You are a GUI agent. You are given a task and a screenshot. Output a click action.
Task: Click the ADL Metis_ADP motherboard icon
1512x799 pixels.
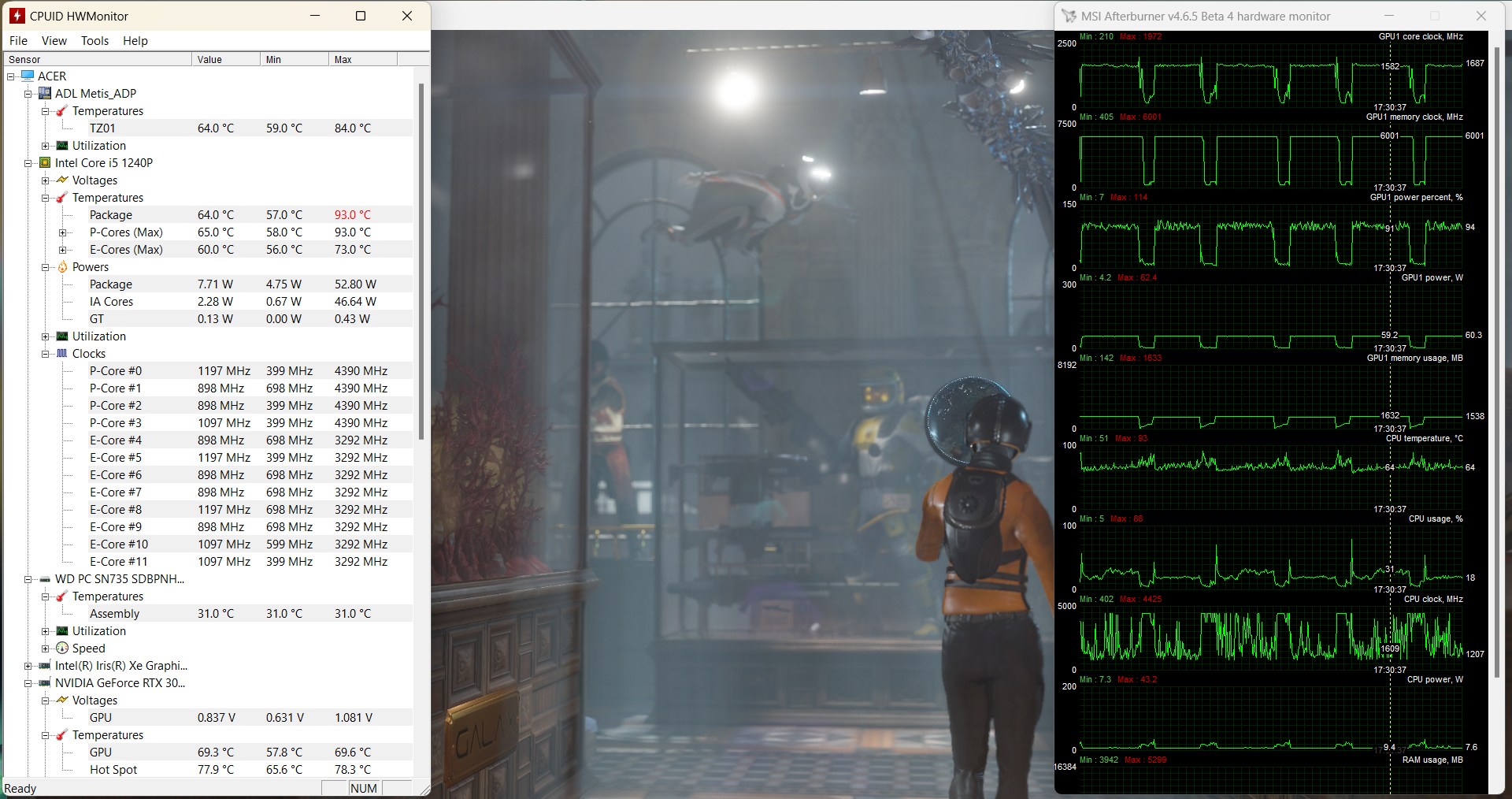coord(46,94)
